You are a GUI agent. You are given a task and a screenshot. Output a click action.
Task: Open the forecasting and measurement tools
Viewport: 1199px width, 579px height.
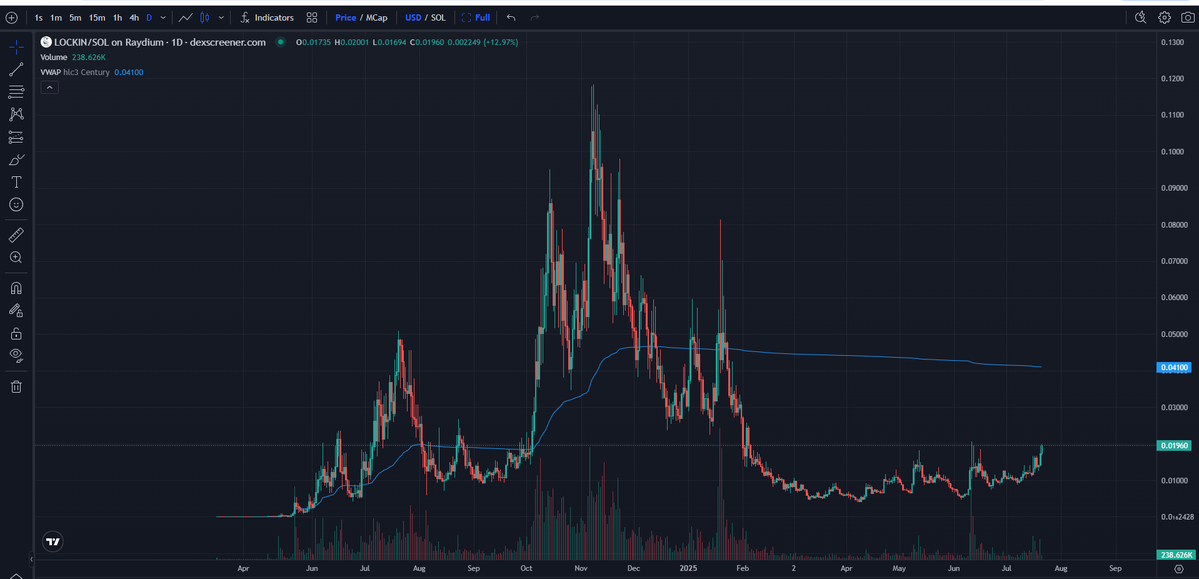pos(15,137)
